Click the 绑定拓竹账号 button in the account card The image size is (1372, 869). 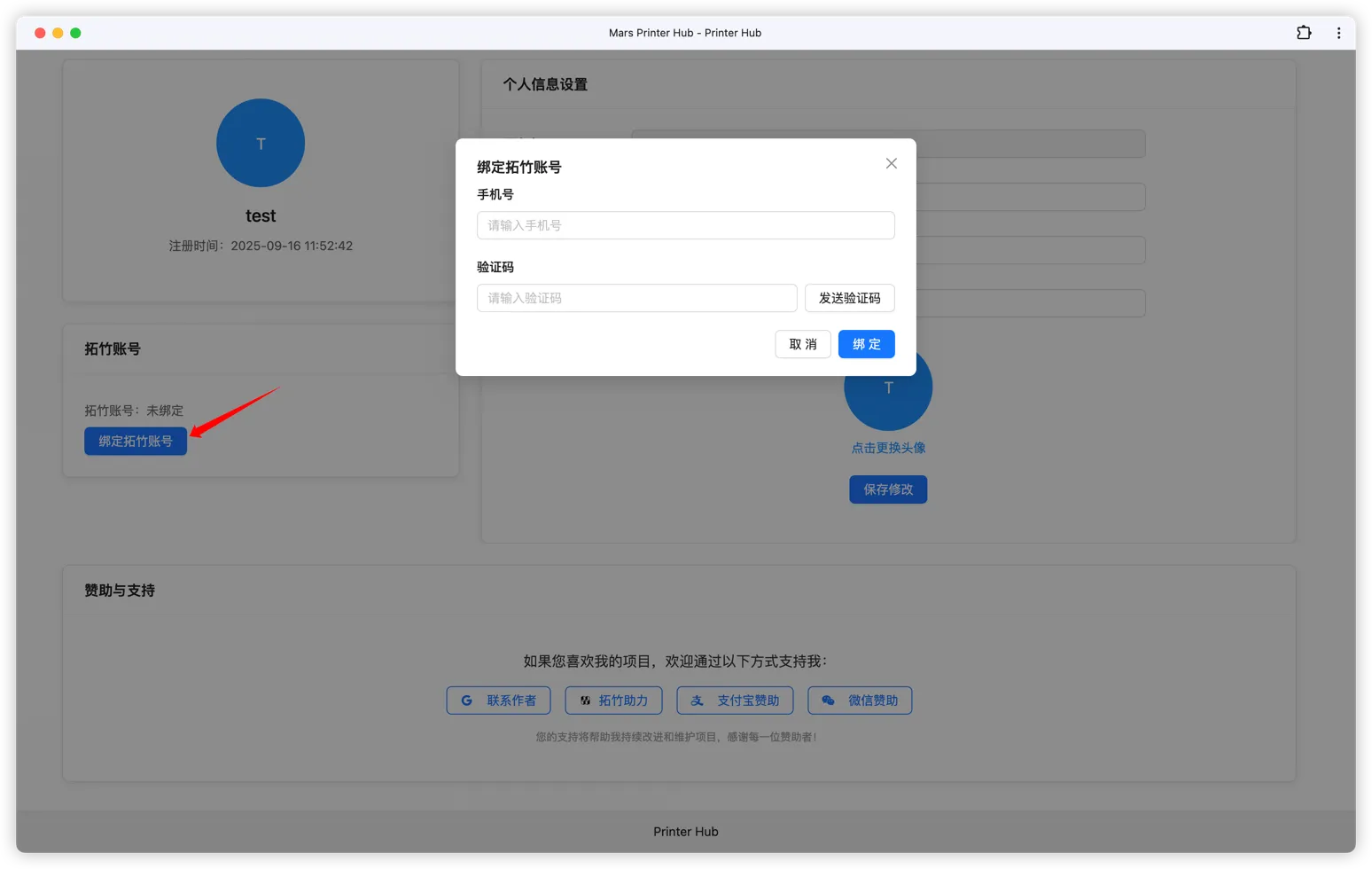[x=136, y=441]
